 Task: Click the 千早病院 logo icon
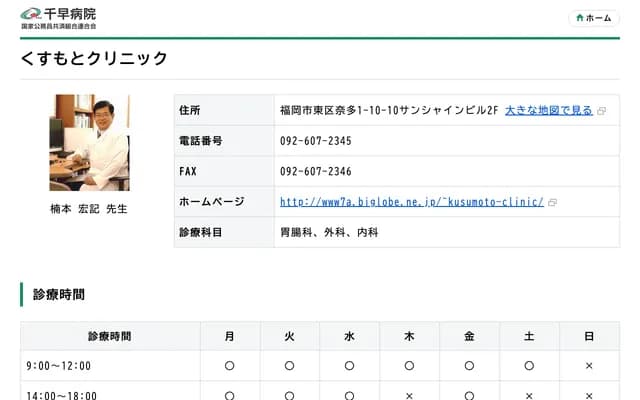click(x=31, y=14)
